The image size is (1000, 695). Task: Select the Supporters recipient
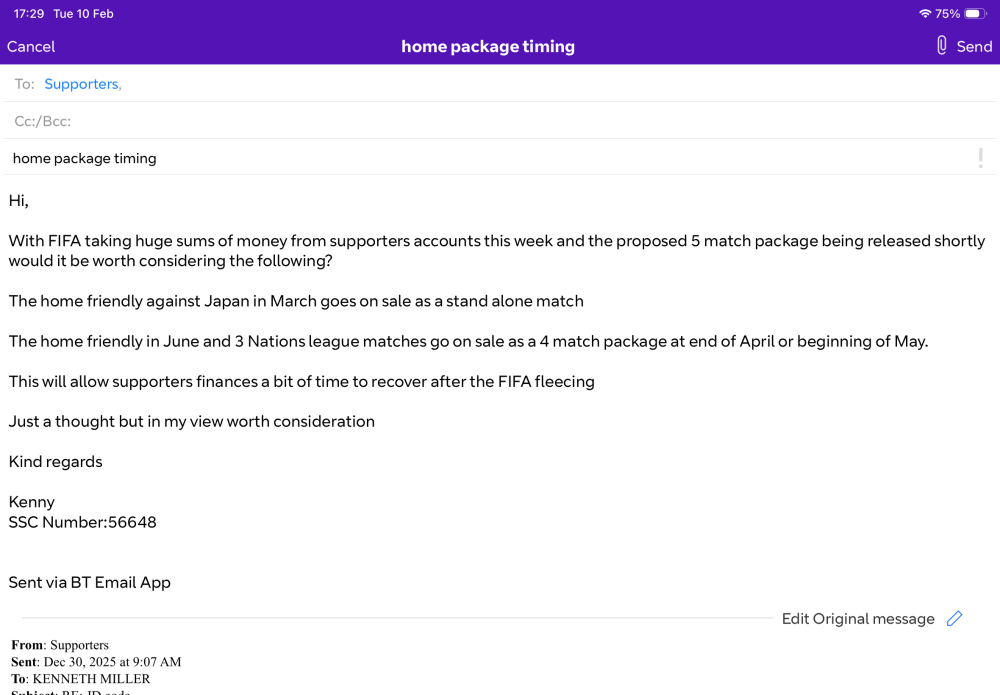[x=82, y=84]
